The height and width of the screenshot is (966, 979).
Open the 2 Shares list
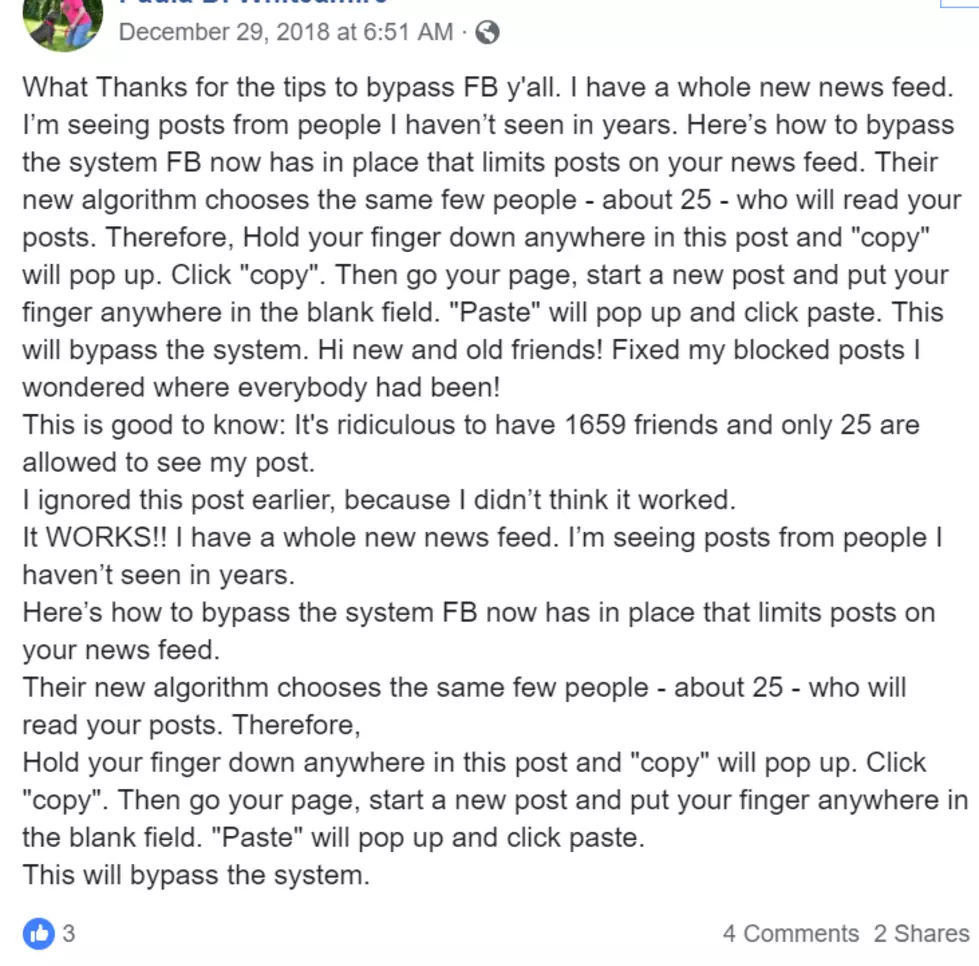click(921, 934)
